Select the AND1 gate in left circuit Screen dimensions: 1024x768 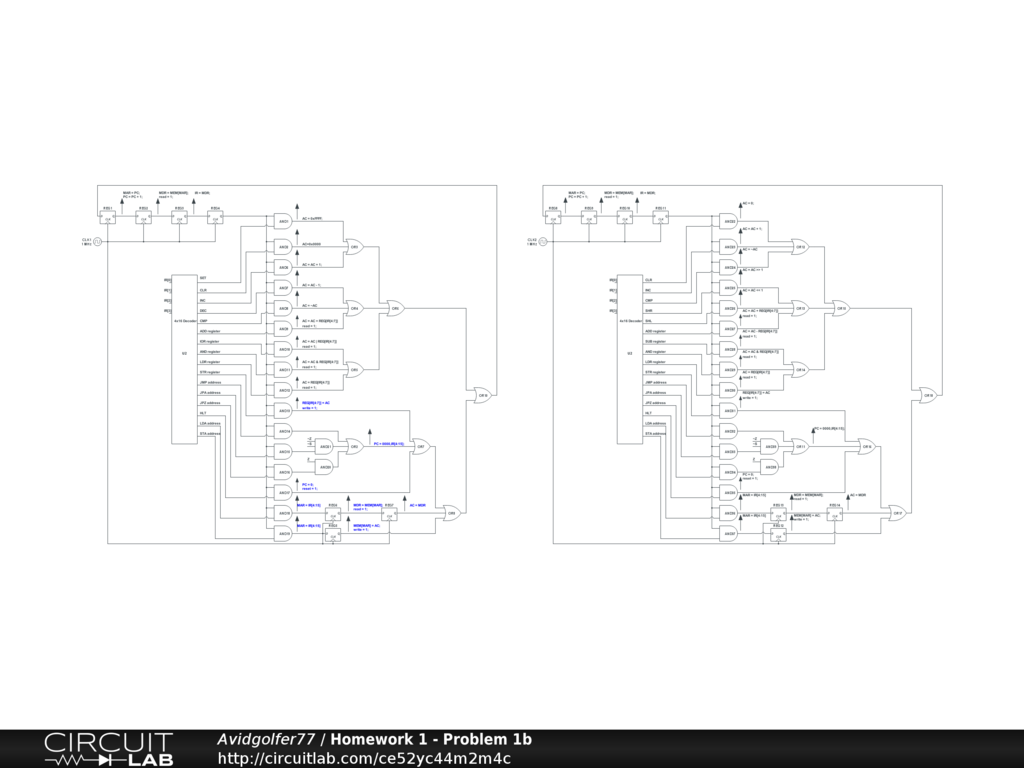(282, 221)
